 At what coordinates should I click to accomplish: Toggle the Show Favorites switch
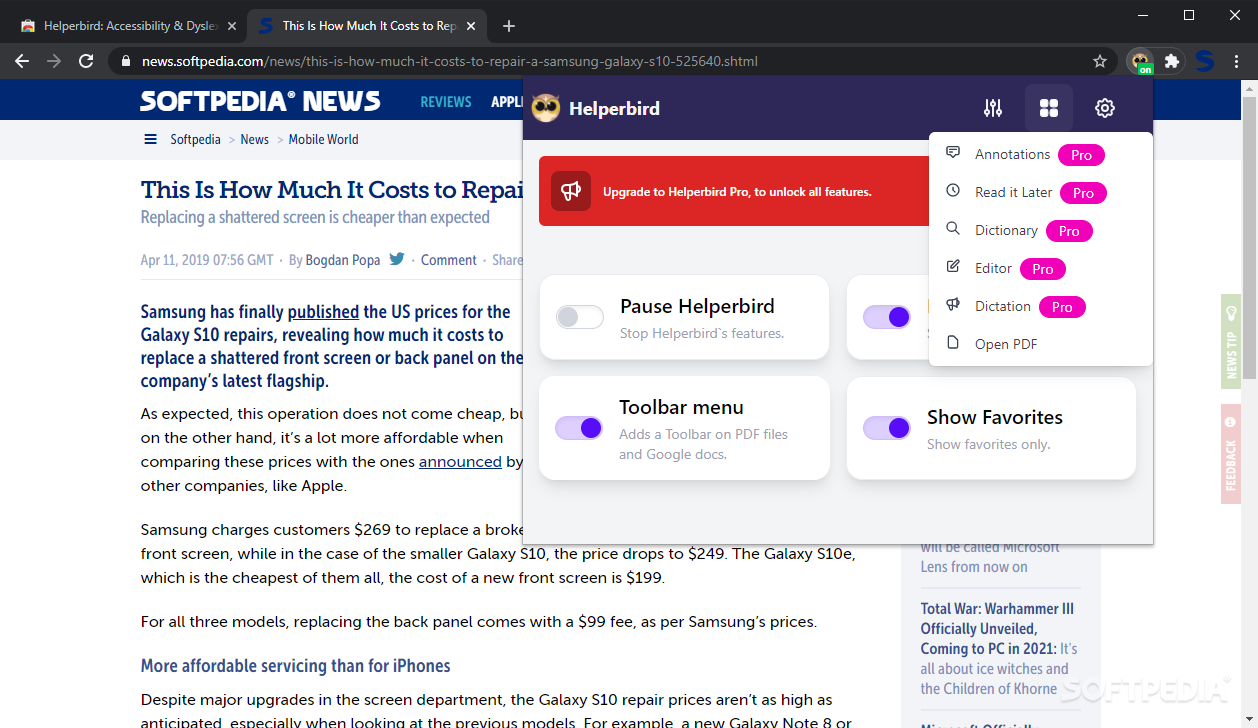tap(887, 428)
